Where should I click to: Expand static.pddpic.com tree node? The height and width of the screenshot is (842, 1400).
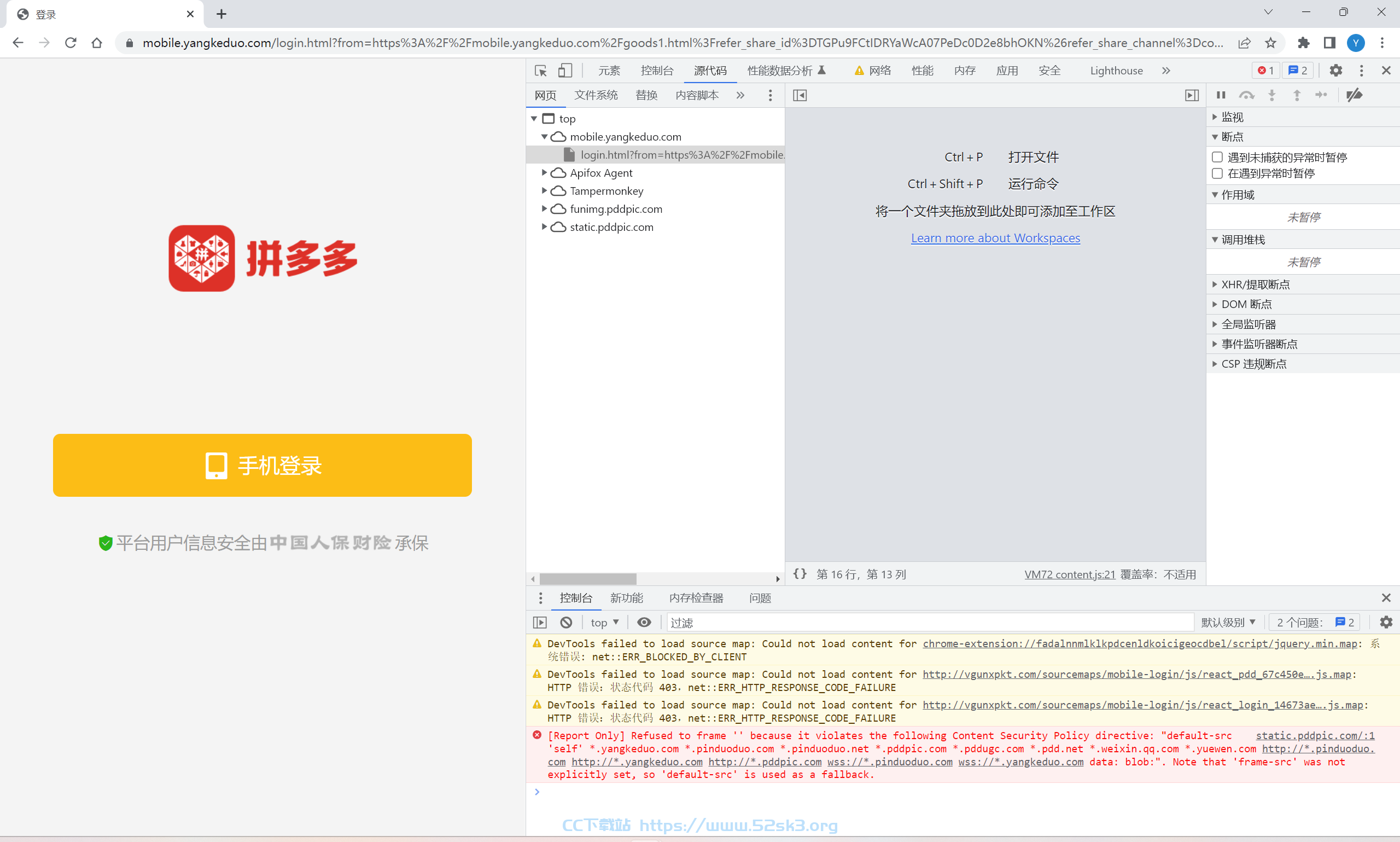pyautogui.click(x=544, y=227)
